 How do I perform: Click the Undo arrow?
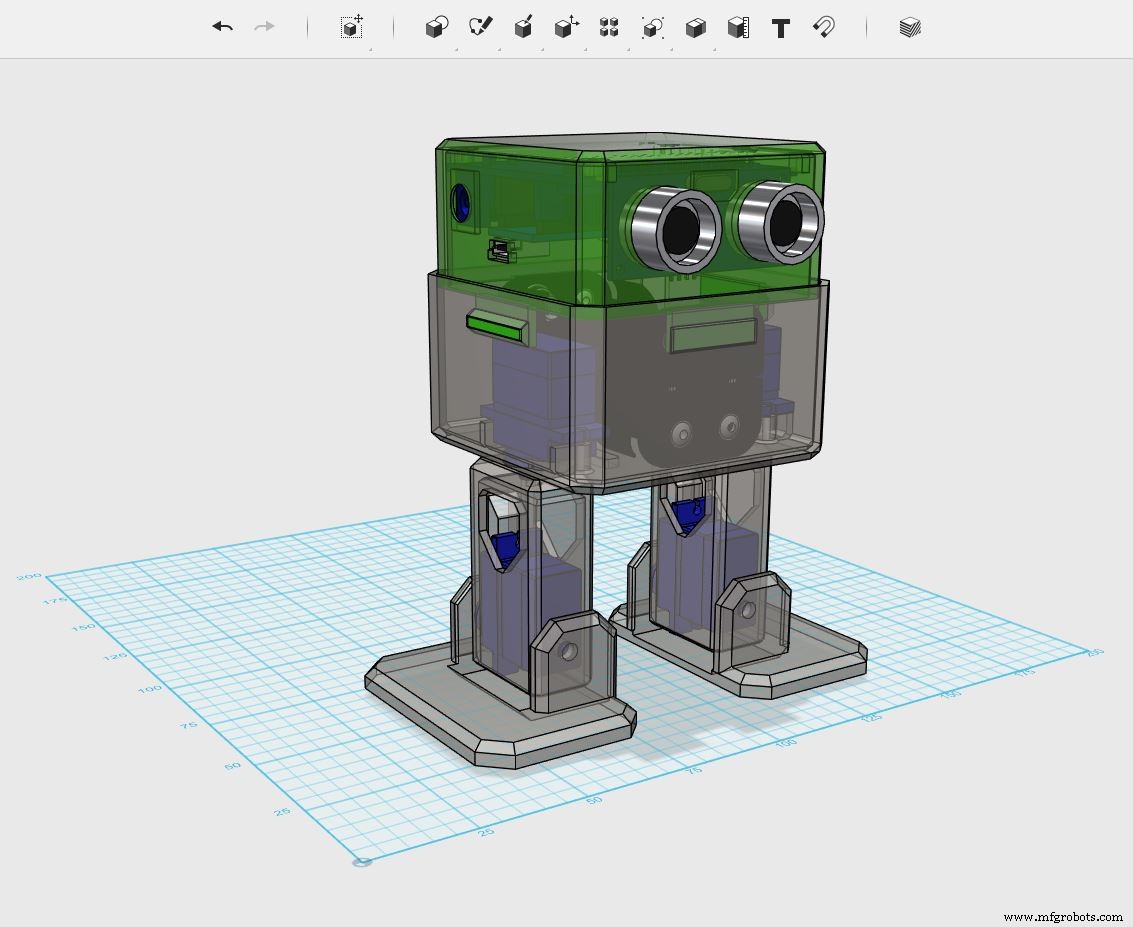[x=222, y=27]
